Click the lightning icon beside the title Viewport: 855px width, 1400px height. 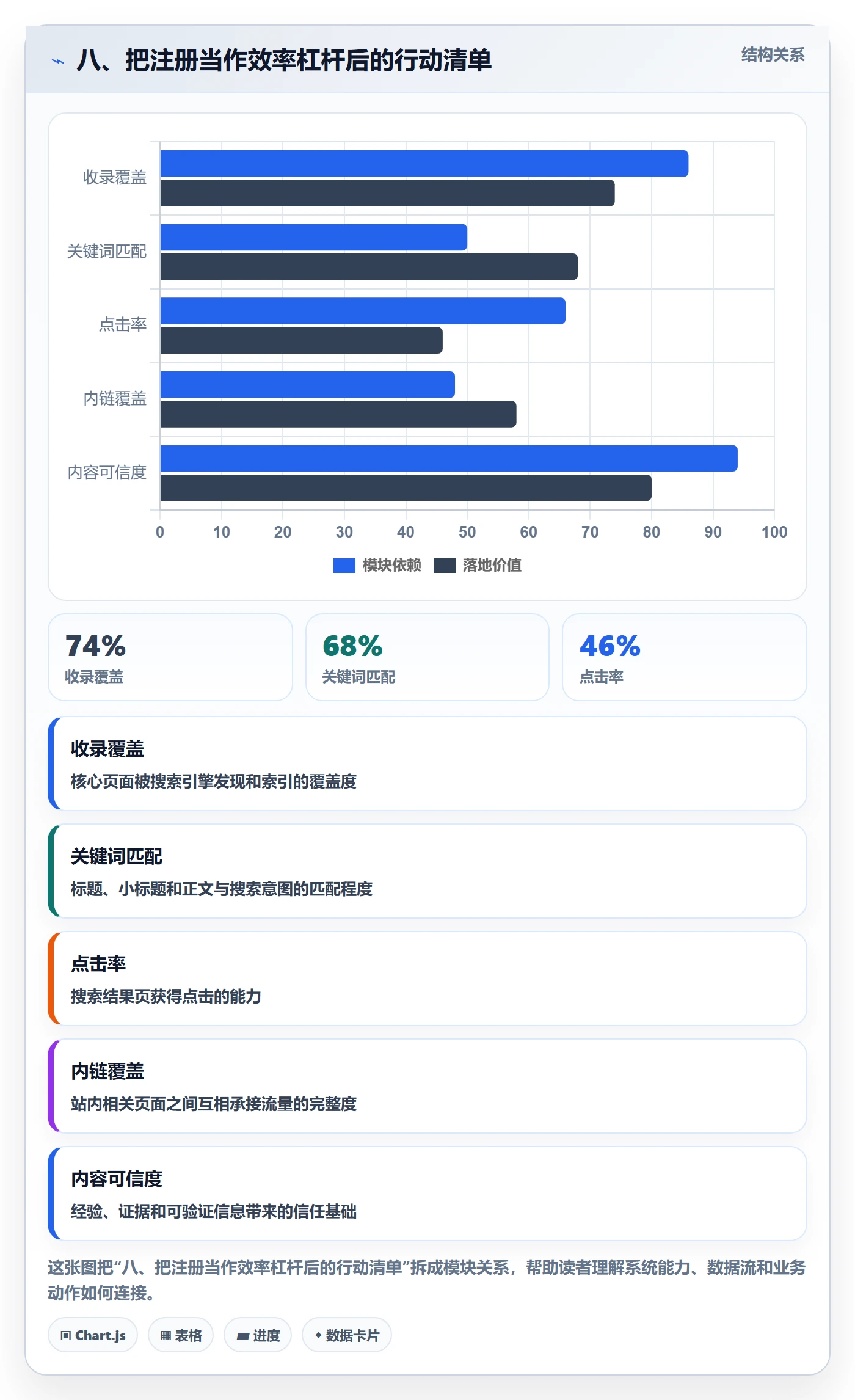(58, 61)
